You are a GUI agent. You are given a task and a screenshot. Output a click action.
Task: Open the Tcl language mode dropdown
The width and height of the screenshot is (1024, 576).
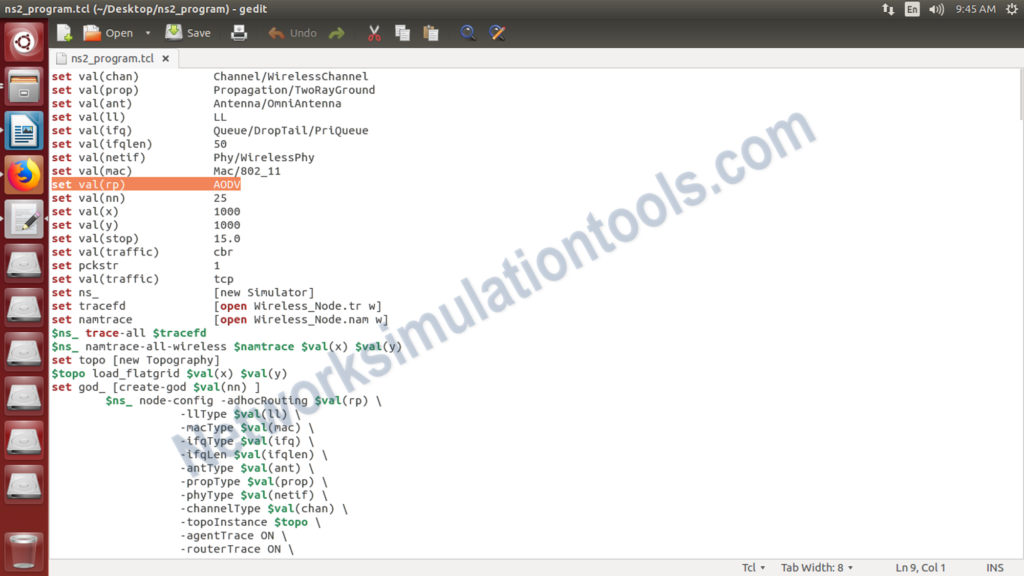pos(753,567)
